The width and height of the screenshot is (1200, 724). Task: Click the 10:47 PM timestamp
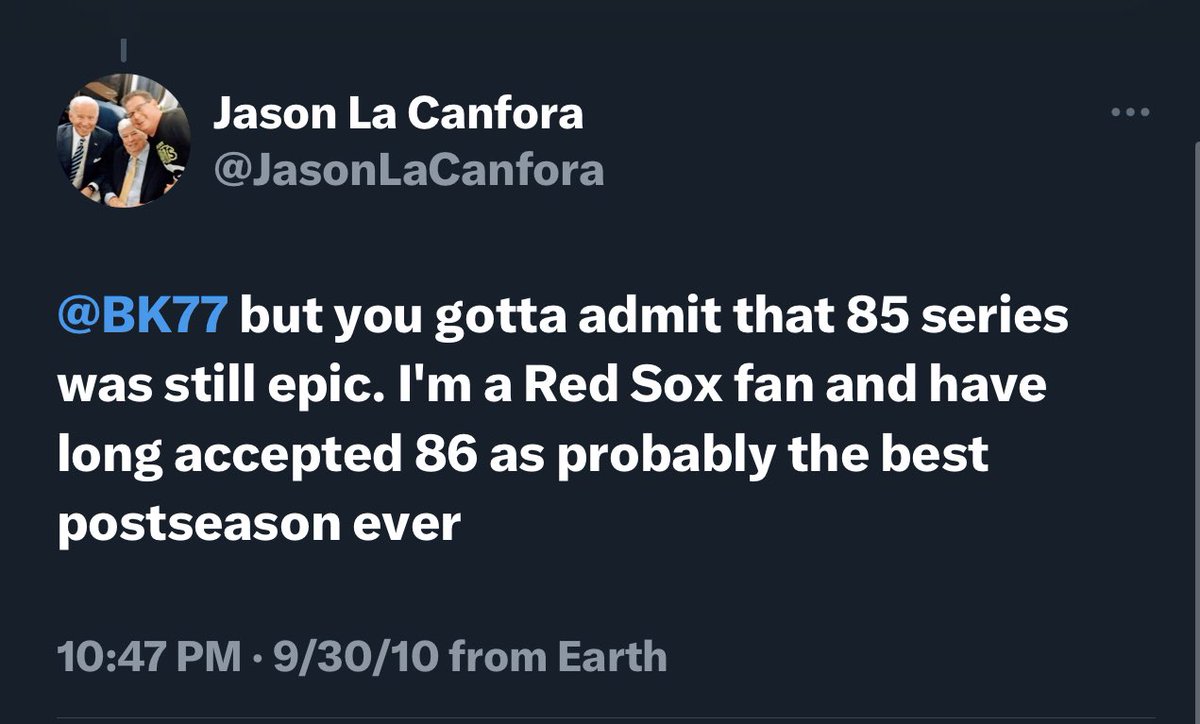pos(149,656)
